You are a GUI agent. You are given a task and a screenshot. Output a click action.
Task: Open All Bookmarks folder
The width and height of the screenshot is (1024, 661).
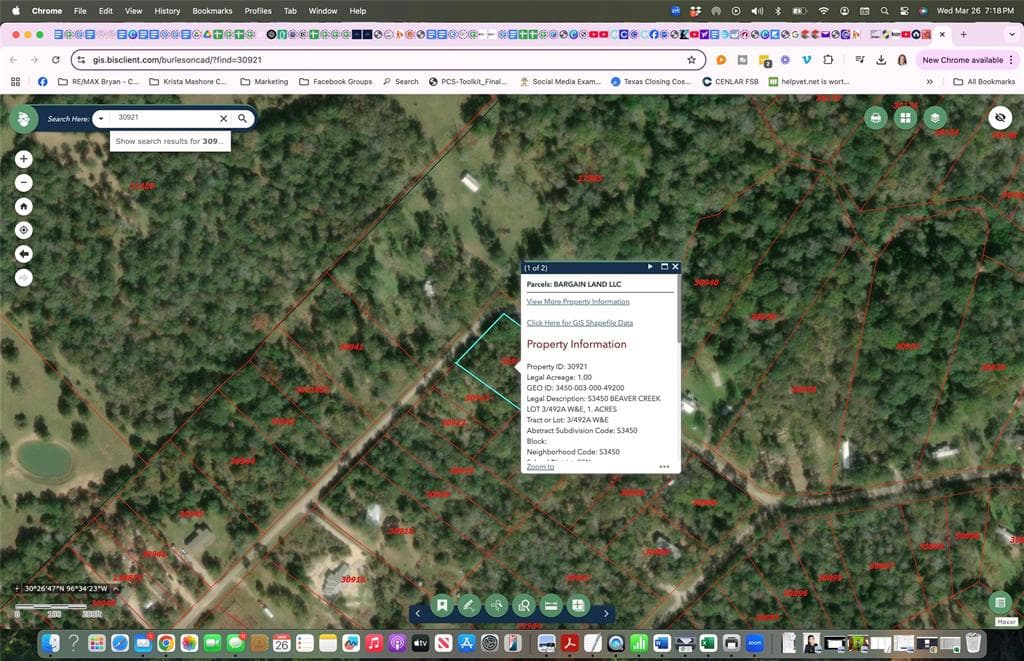984,82
